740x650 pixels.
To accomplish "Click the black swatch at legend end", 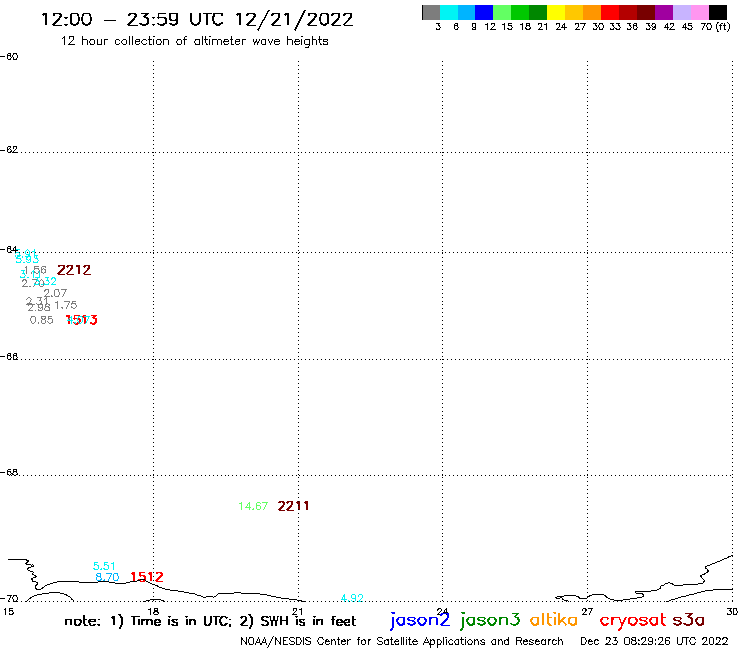I will pos(718,12).
